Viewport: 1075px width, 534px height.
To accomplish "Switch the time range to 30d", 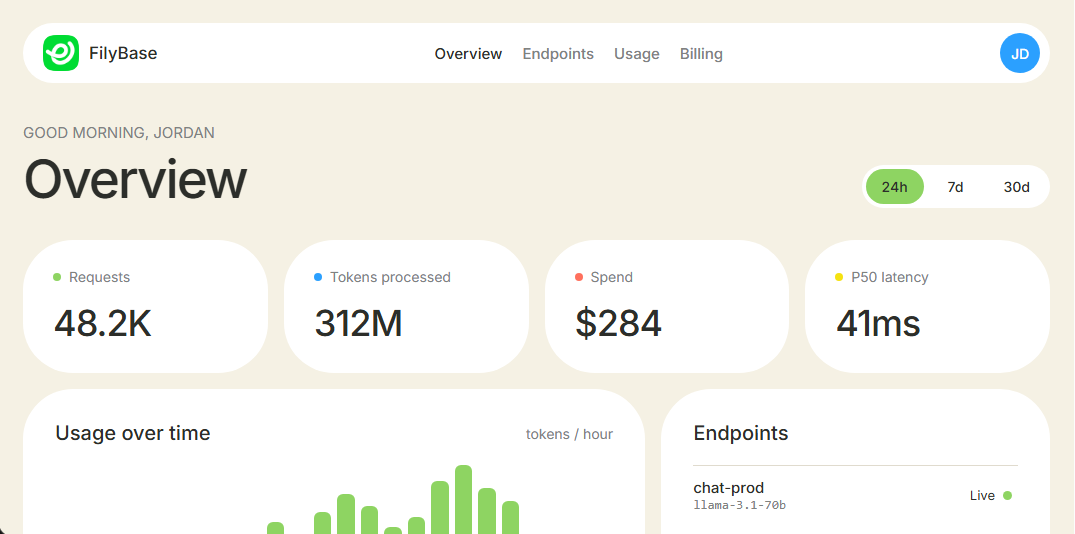I will pos(1016,186).
